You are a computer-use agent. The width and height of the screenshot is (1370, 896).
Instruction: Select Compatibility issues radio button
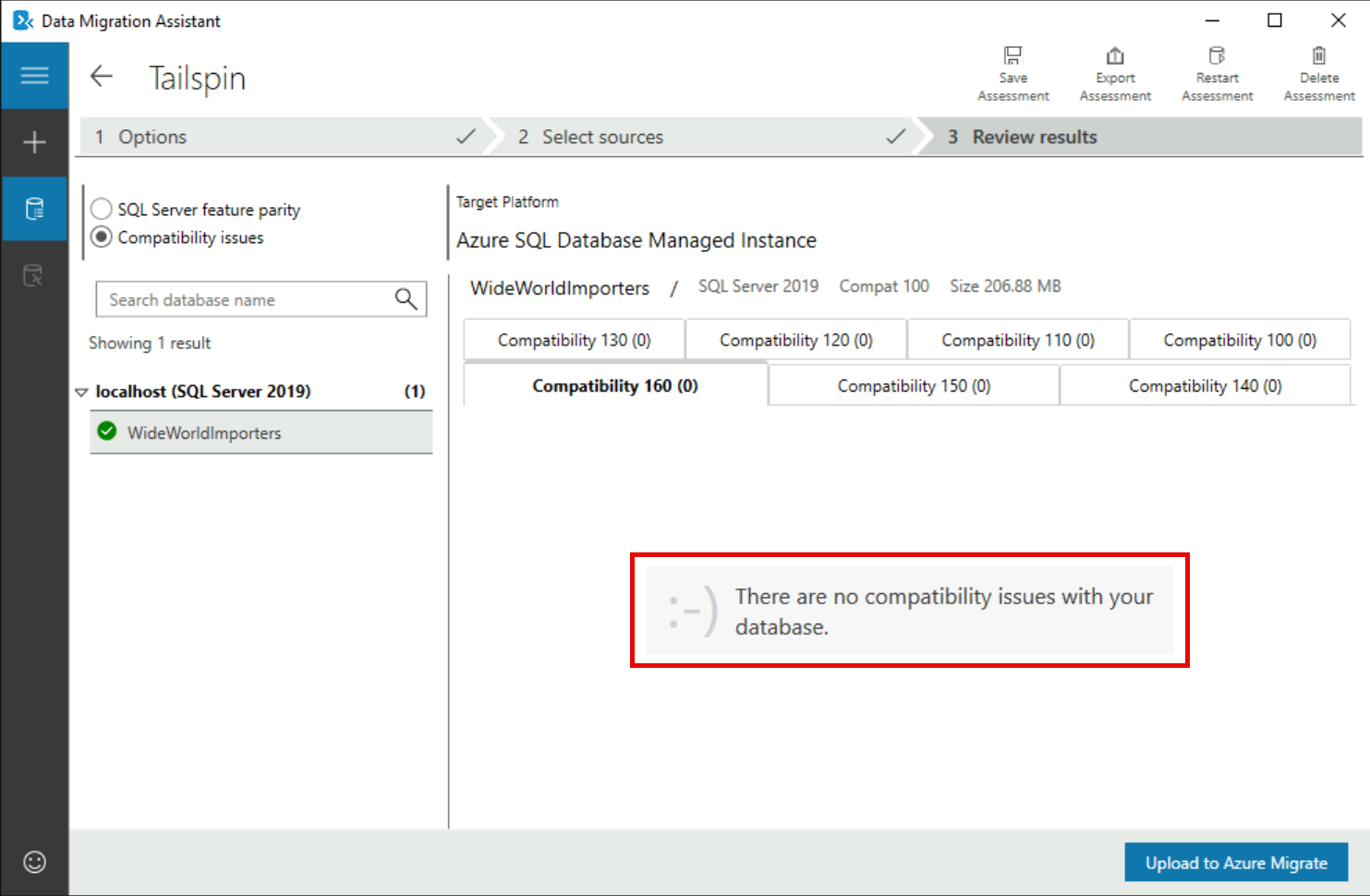(x=102, y=237)
